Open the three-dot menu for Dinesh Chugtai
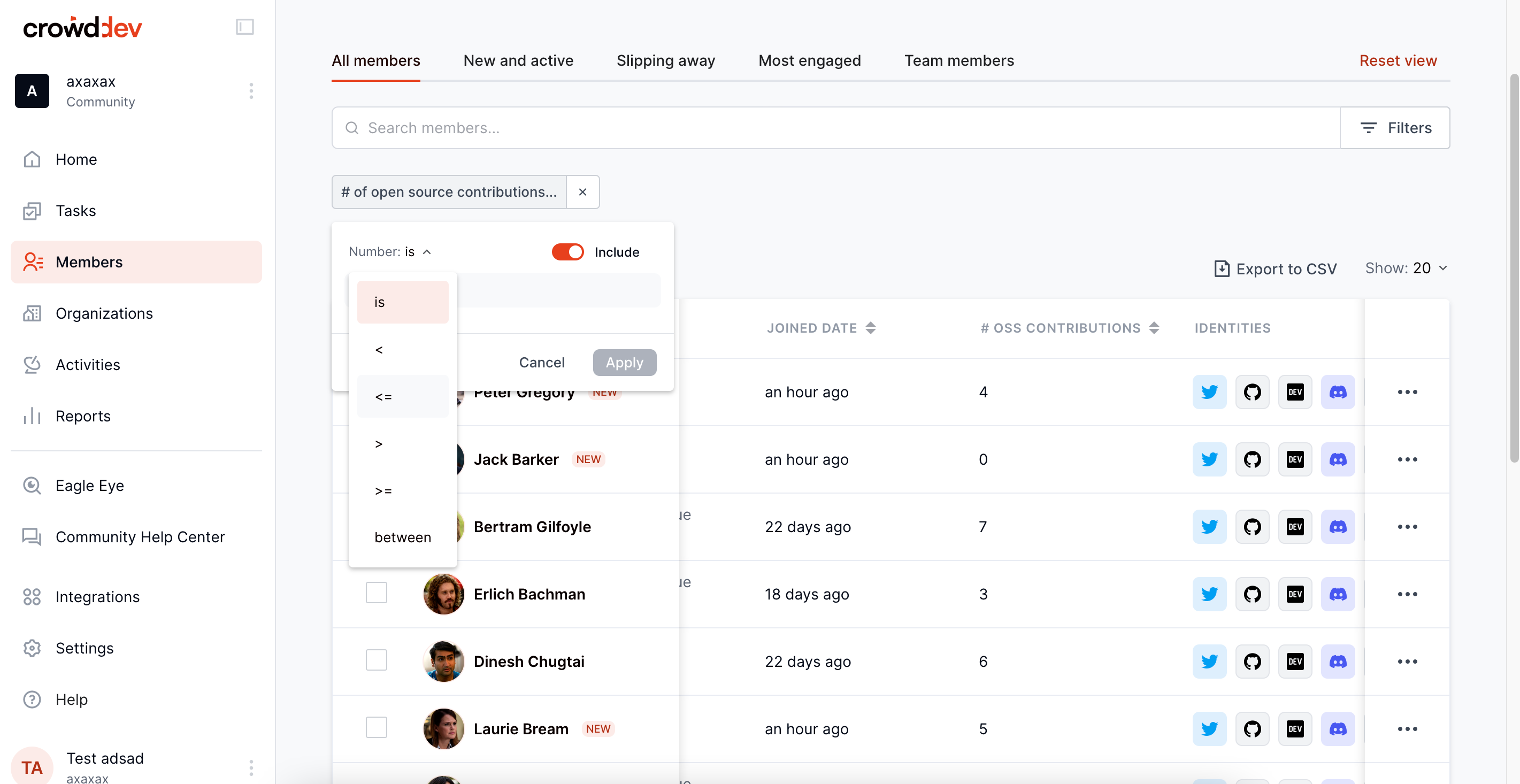 pyautogui.click(x=1407, y=662)
